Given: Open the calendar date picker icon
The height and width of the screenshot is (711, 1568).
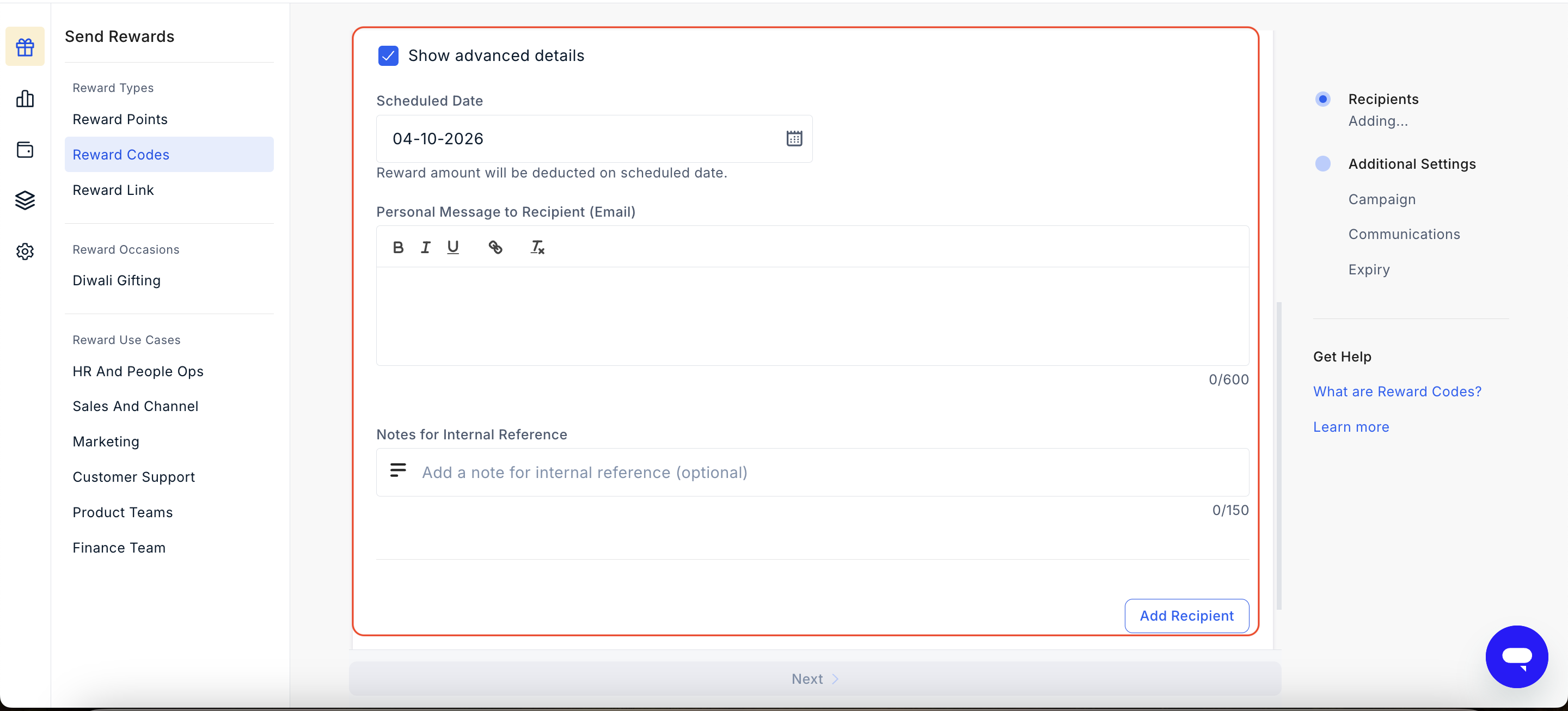Looking at the screenshot, I should 794,139.
